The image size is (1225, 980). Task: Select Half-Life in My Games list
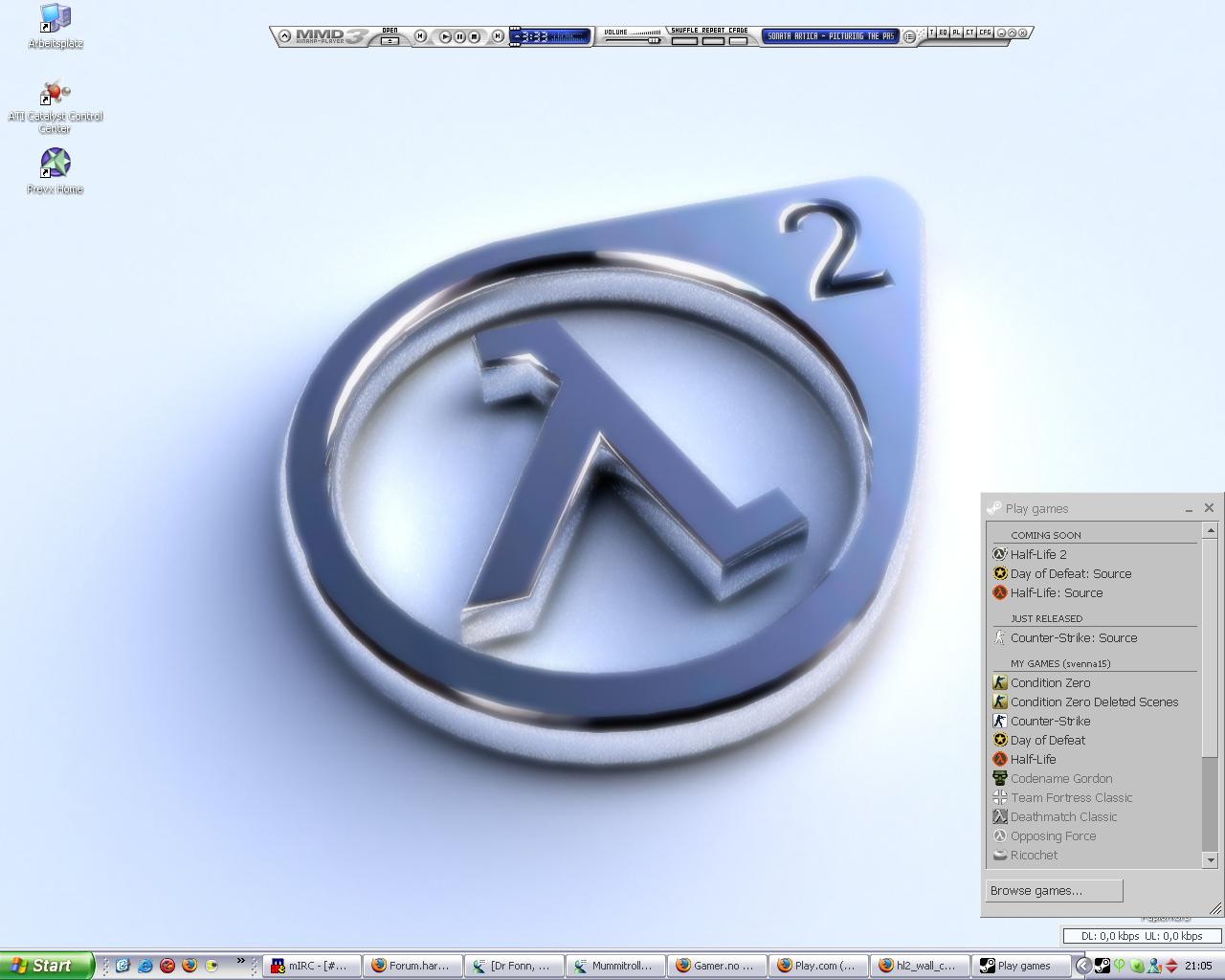(x=1094, y=759)
